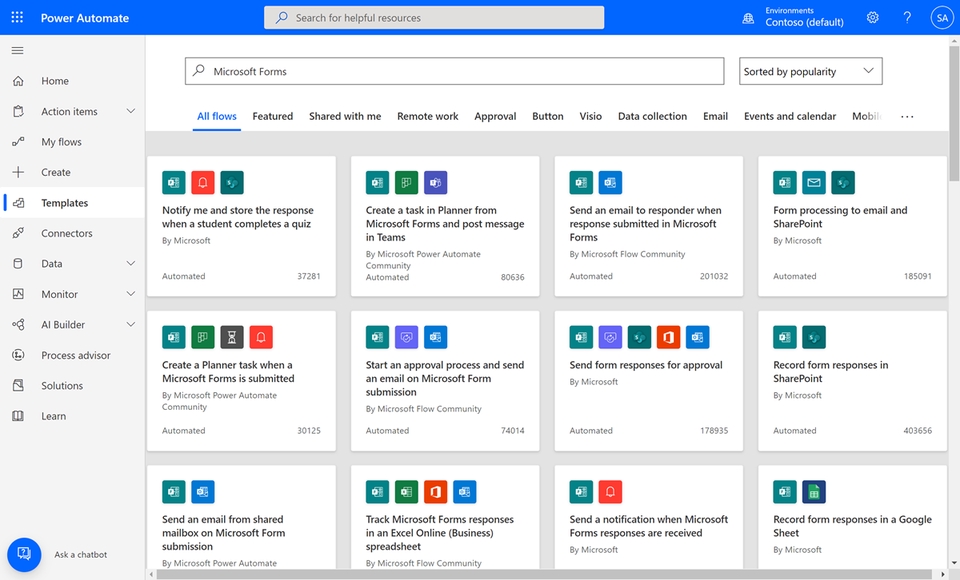Click Outlook icon on email to responder card

(610, 183)
